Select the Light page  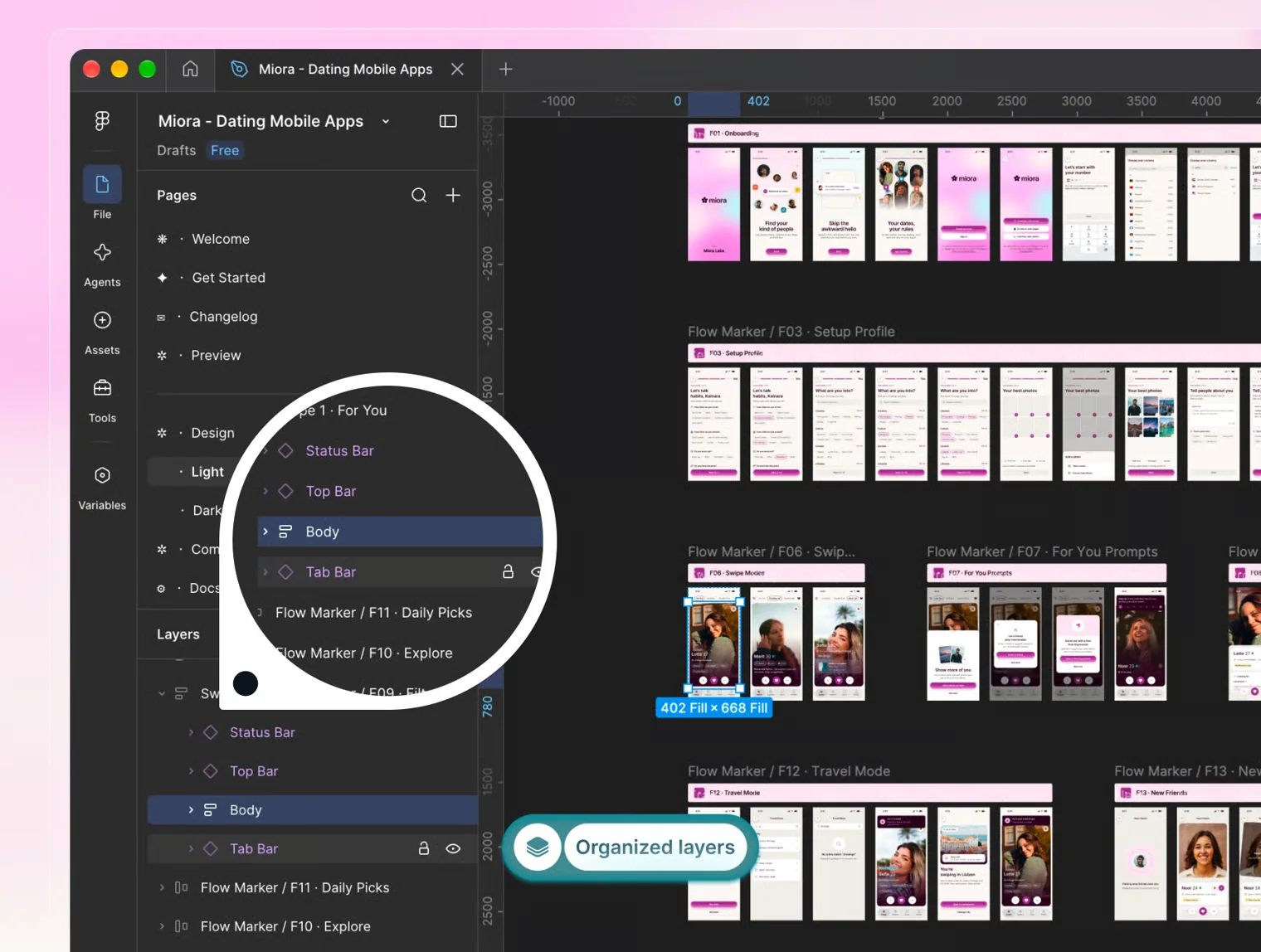207,472
